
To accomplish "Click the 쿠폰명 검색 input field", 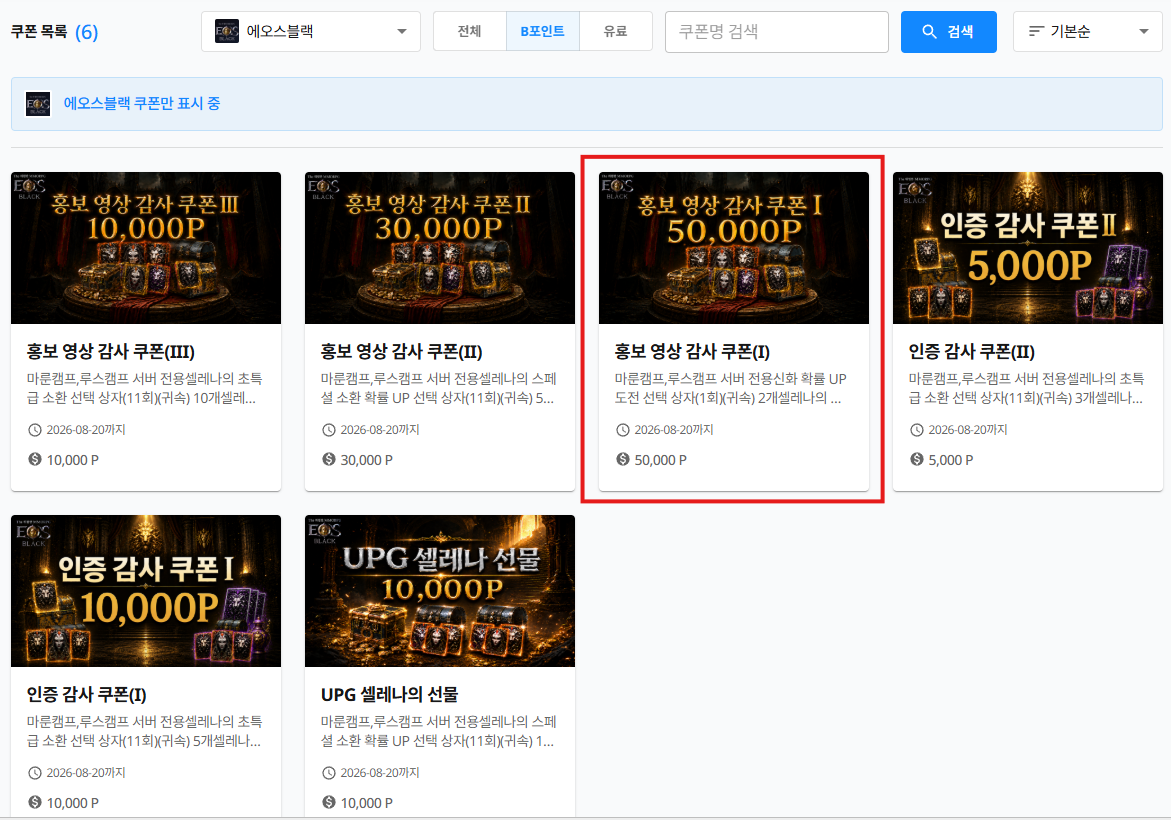I will point(777,31).
